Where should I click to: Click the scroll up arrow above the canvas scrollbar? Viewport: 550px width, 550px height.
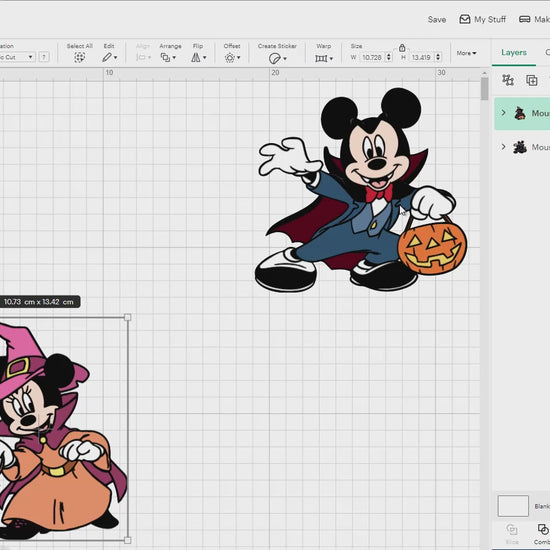484,73
